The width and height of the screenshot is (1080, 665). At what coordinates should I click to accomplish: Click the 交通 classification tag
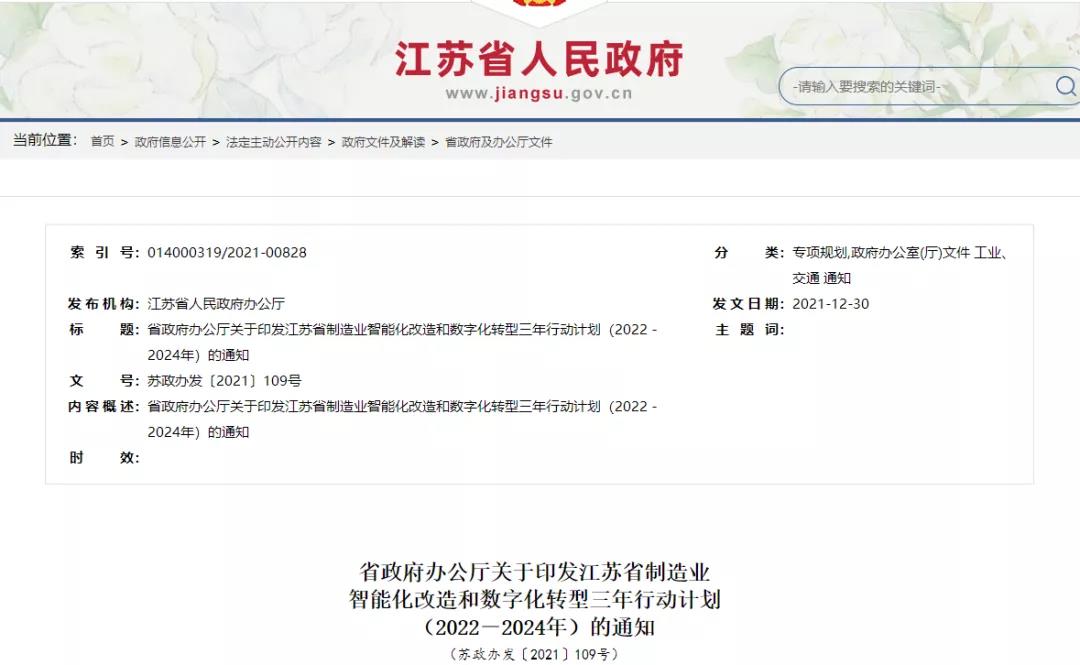click(x=805, y=276)
